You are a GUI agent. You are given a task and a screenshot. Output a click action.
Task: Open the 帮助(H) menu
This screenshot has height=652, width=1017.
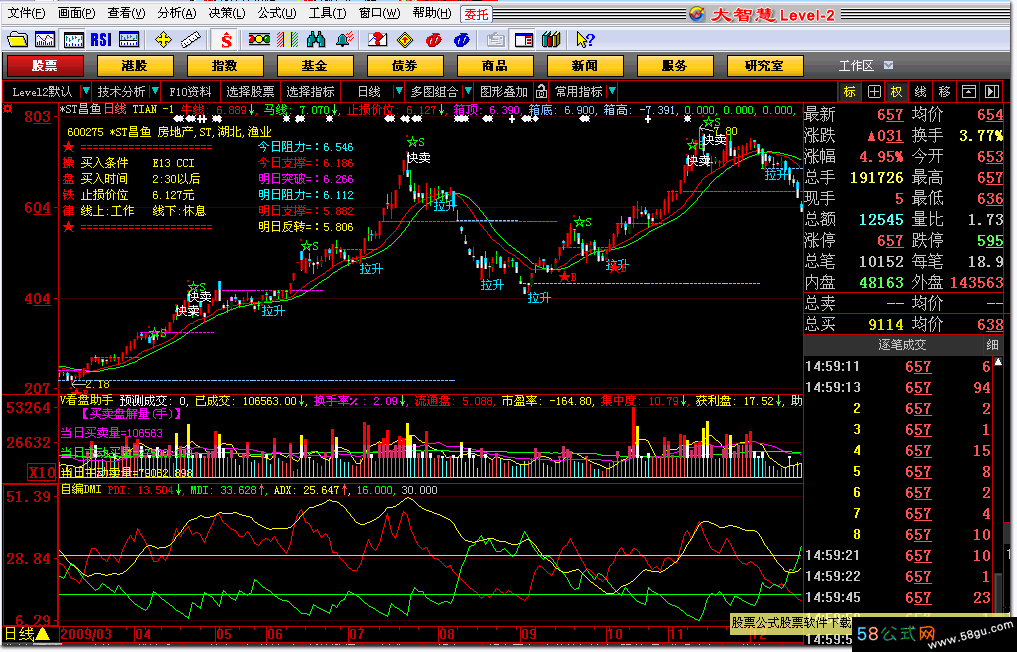point(431,13)
